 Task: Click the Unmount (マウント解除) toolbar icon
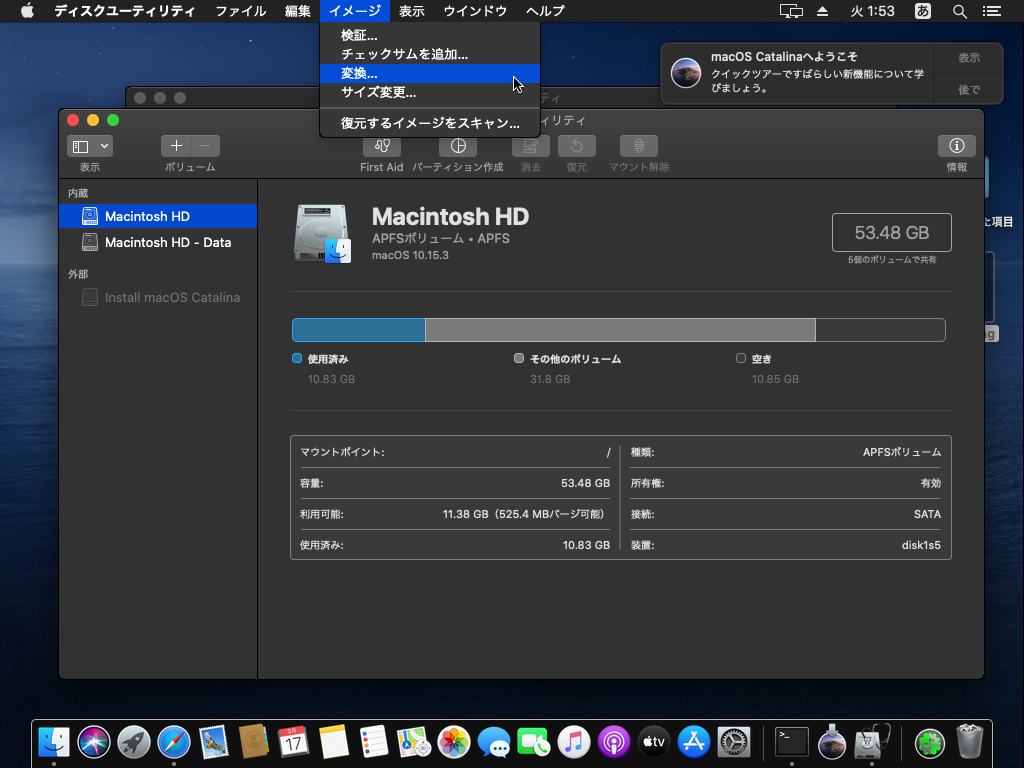click(x=639, y=146)
